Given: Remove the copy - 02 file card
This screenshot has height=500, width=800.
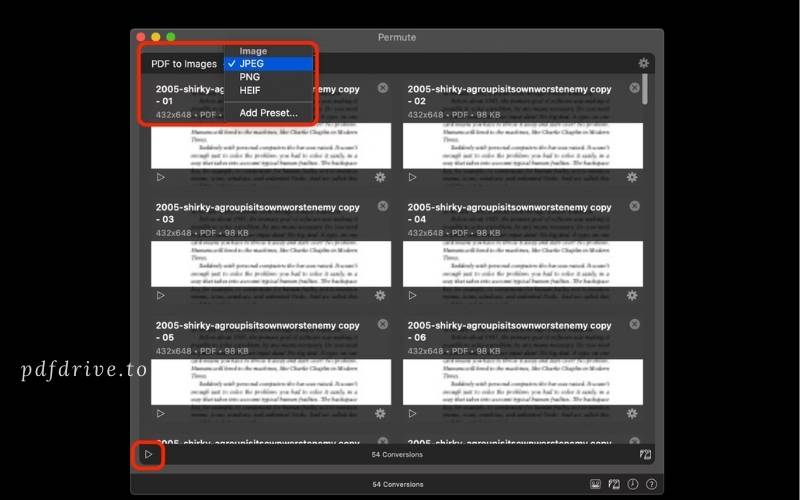Looking at the screenshot, I should pos(634,88).
